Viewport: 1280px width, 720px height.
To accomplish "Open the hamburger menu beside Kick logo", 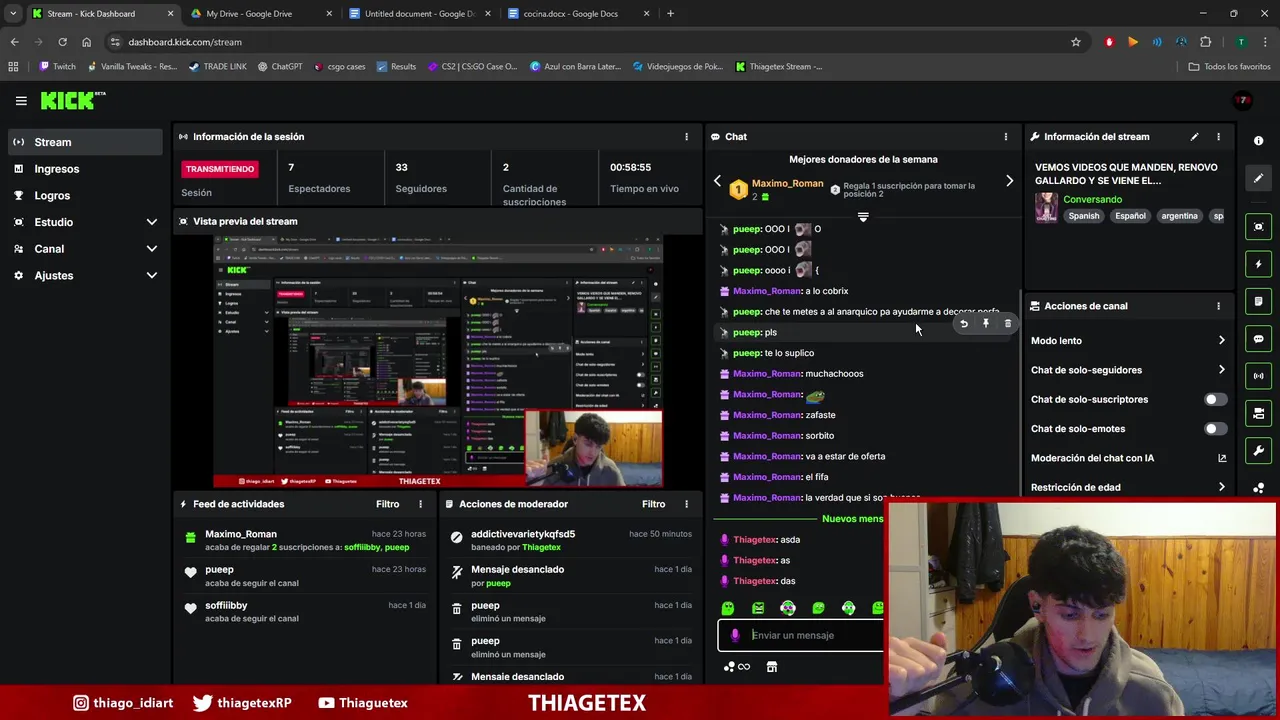I will point(21,101).
